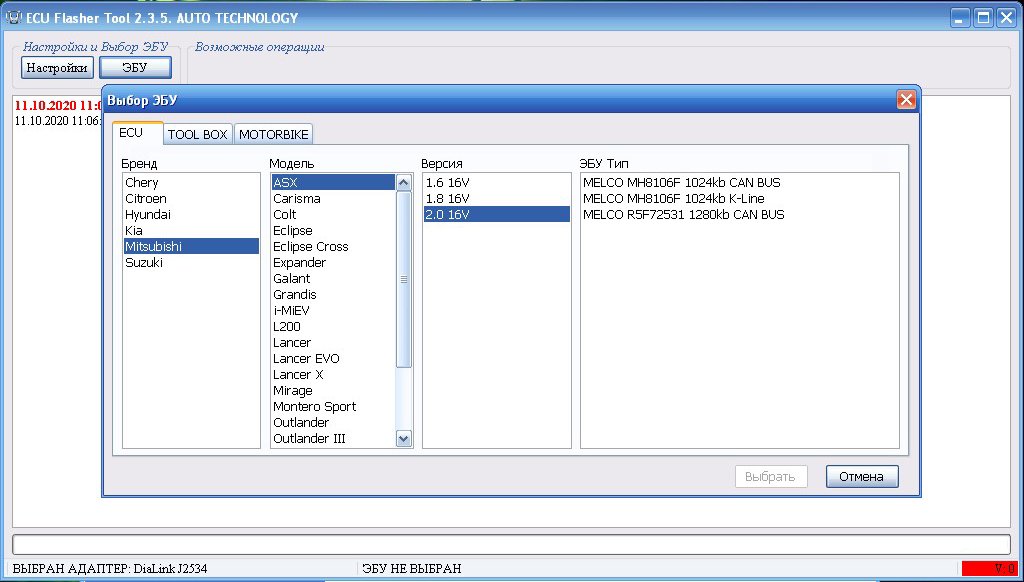Select Eclipse Cross model
The height and width of the screenshot is (582, 1024).
(333, 246)
